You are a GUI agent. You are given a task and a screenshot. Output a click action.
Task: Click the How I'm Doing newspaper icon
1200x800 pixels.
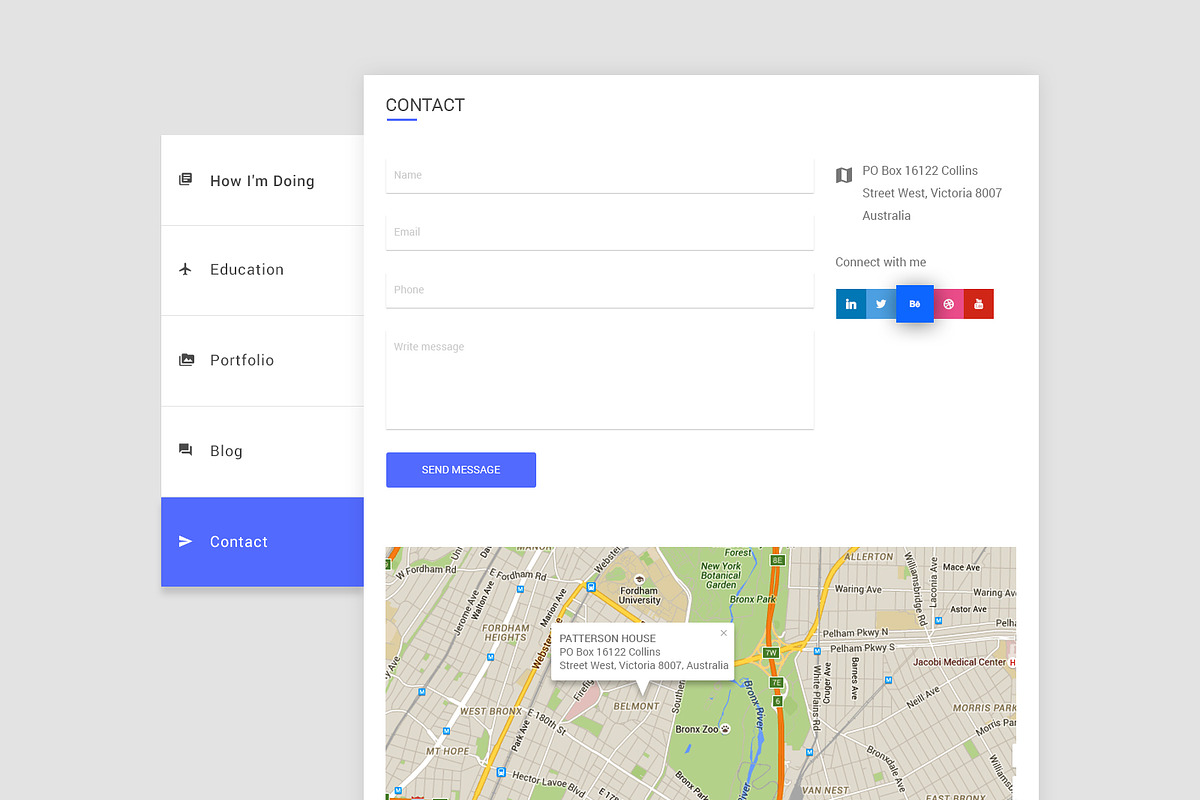[x=185, y=180]
